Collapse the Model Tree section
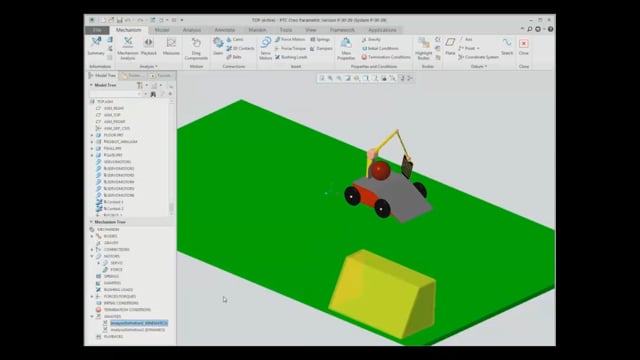This screenshot has width=640, height=360. [x=91, y=85]
